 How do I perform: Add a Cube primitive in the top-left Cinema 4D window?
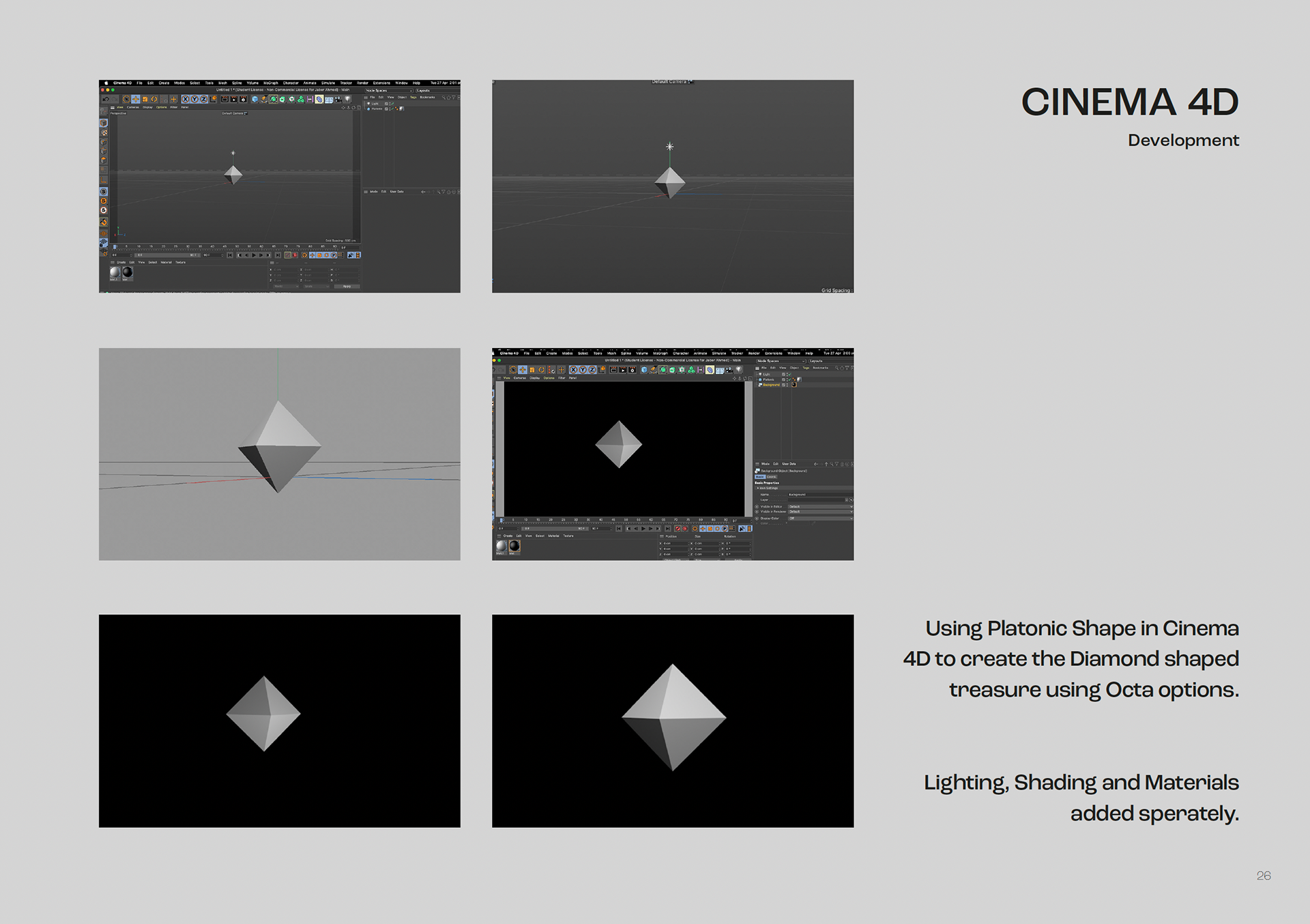(254, 99)
